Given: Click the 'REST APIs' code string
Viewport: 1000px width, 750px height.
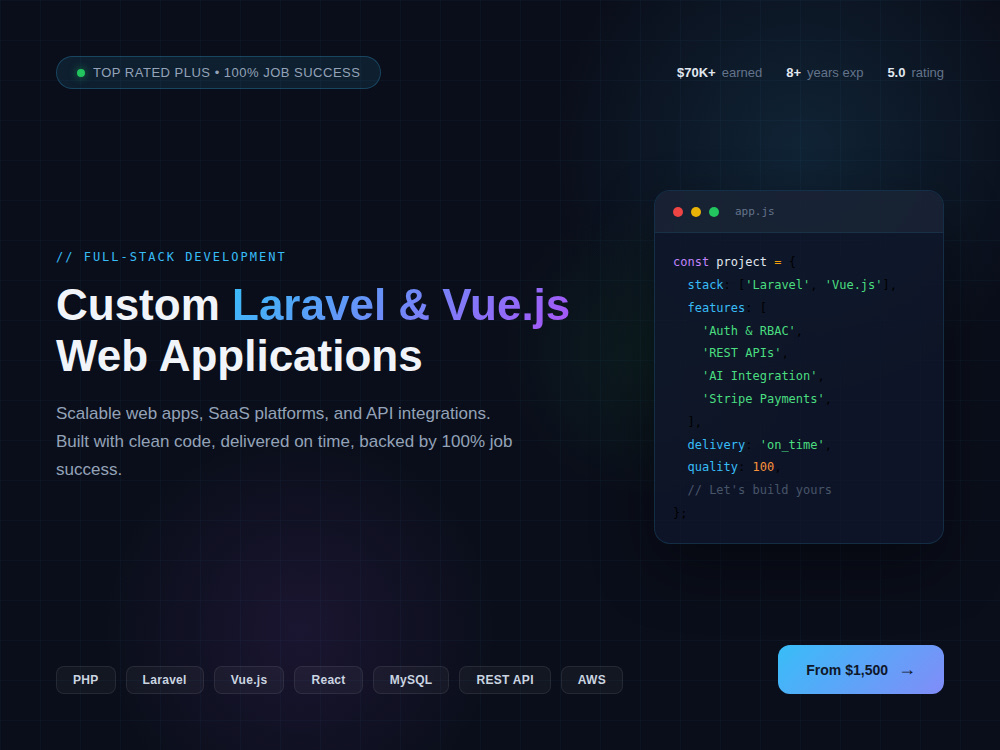Looking at the screenshot, I should pyautogui.click(x=742, y=353).
